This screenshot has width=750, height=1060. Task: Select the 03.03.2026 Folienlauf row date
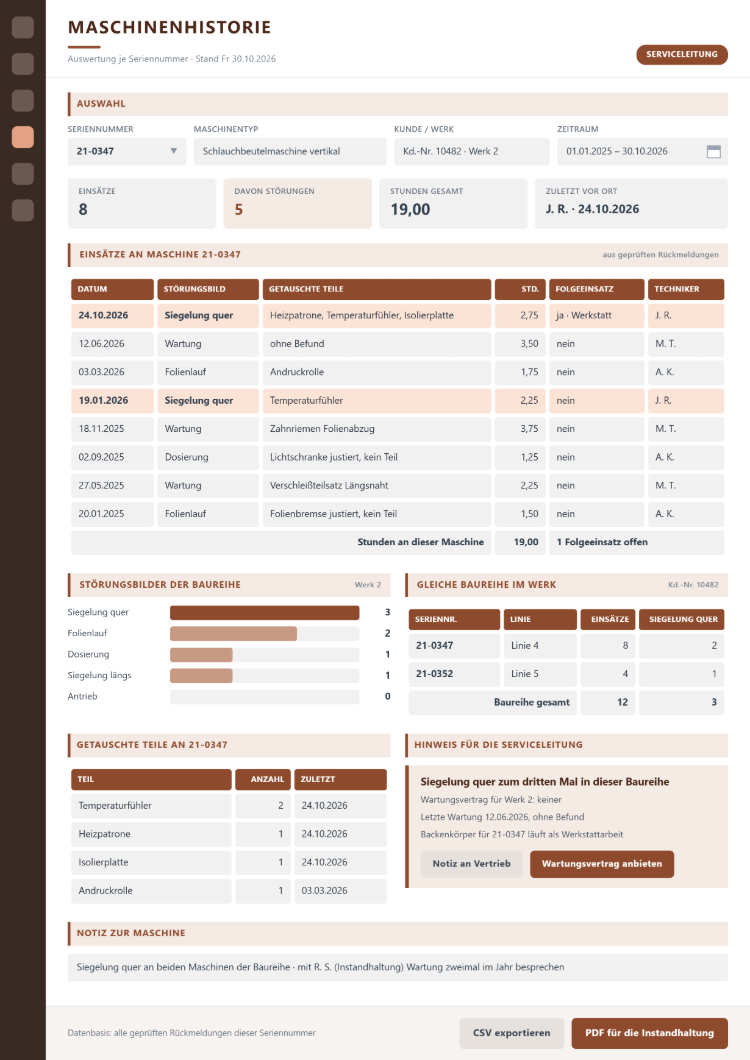point(112,372)
